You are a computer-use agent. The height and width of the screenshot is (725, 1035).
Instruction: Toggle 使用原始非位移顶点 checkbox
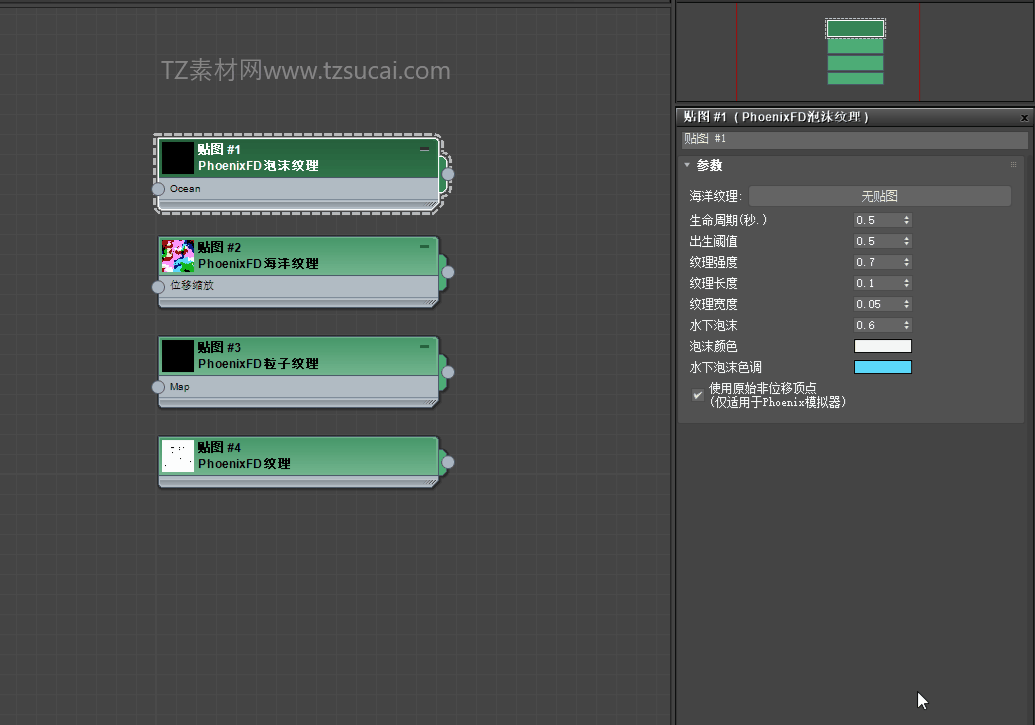[698, 395]
